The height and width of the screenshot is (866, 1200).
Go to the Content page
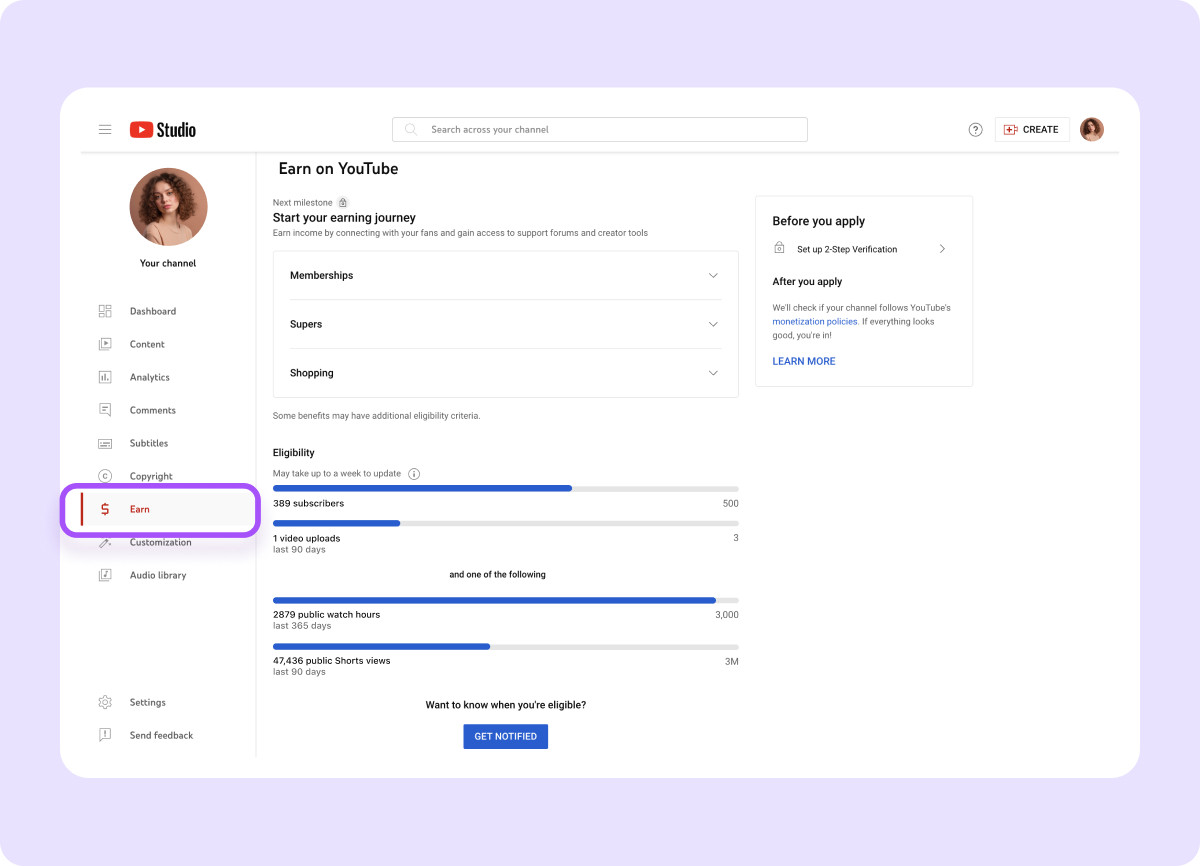[147, 344]
